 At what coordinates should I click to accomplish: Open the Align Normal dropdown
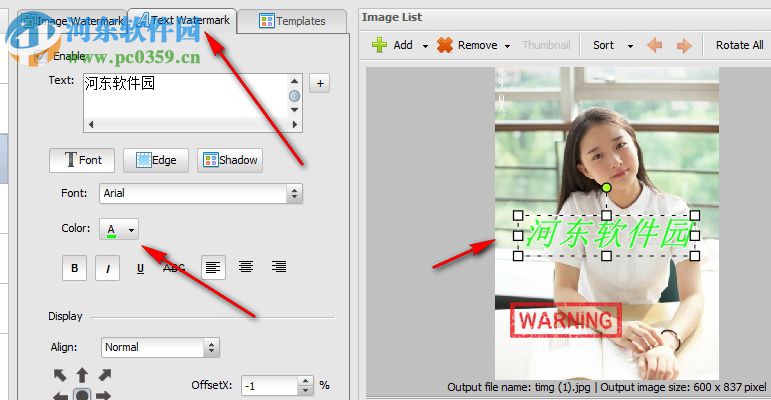[x=160, y=347]
